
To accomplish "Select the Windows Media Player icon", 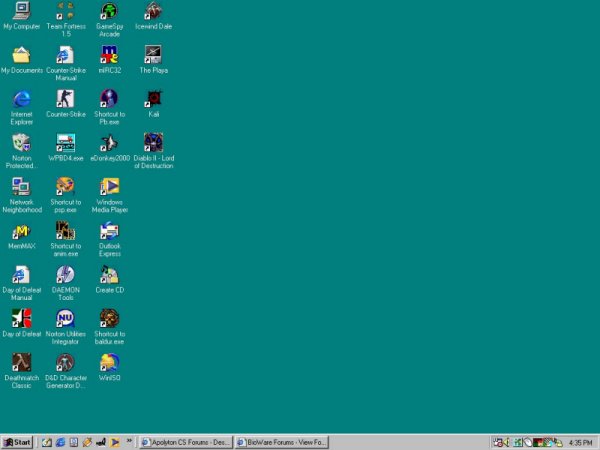I will coord(109,187).
